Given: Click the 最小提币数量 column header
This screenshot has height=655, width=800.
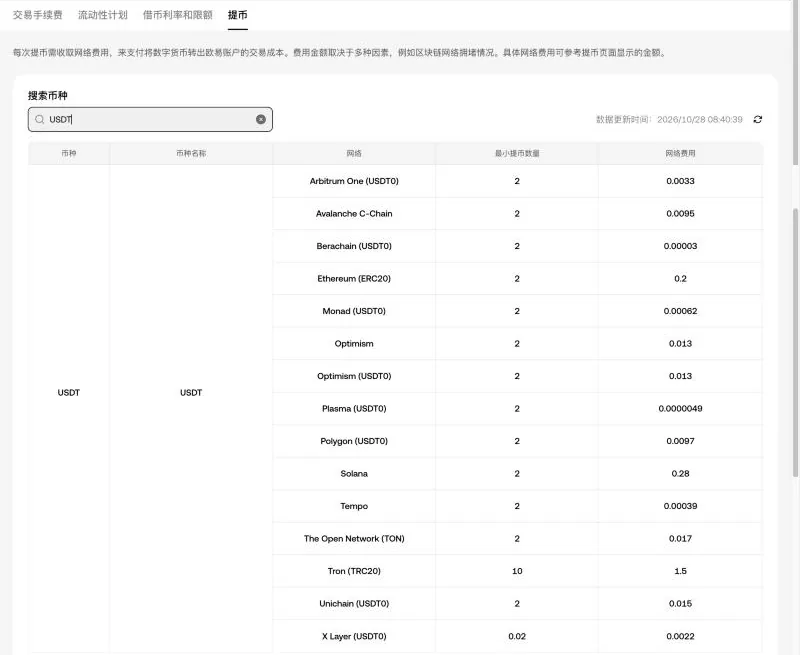Looking at the screenshot, I should click(517, 153).
